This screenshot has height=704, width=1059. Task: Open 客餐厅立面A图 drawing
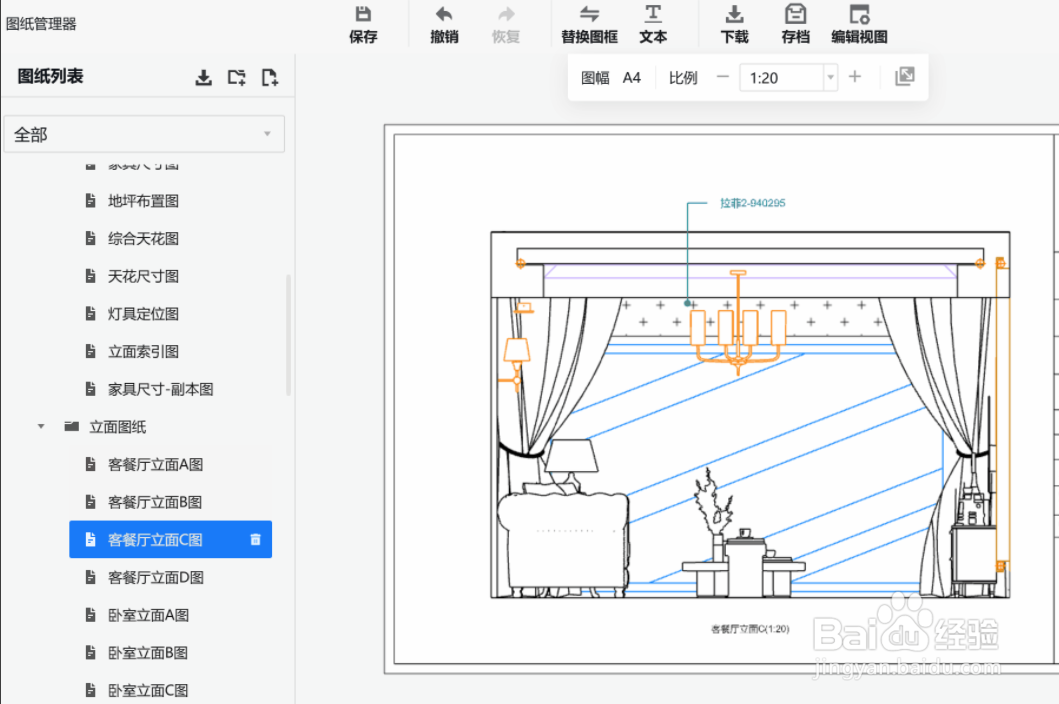155,464
